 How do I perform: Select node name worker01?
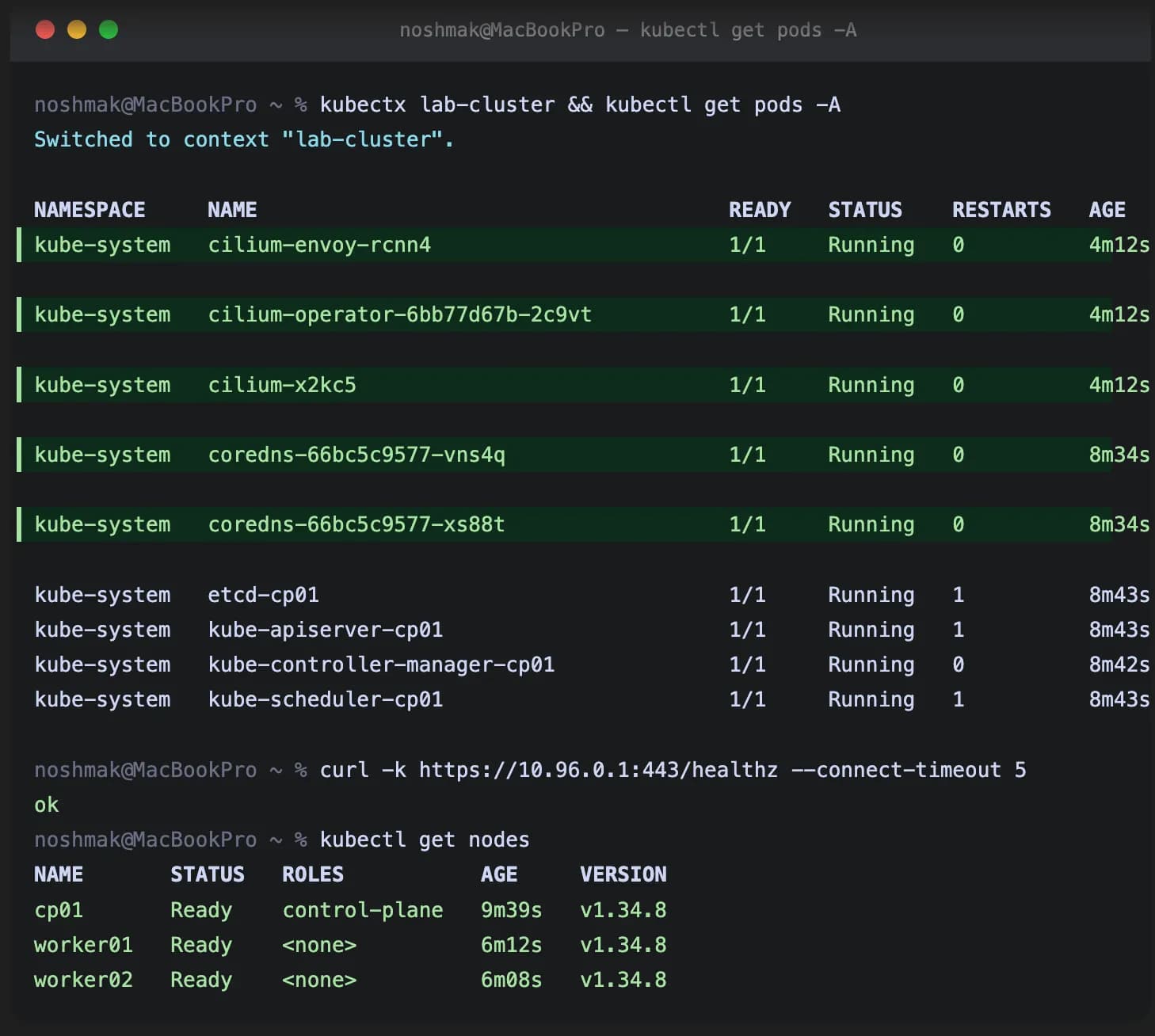(83, 945)
